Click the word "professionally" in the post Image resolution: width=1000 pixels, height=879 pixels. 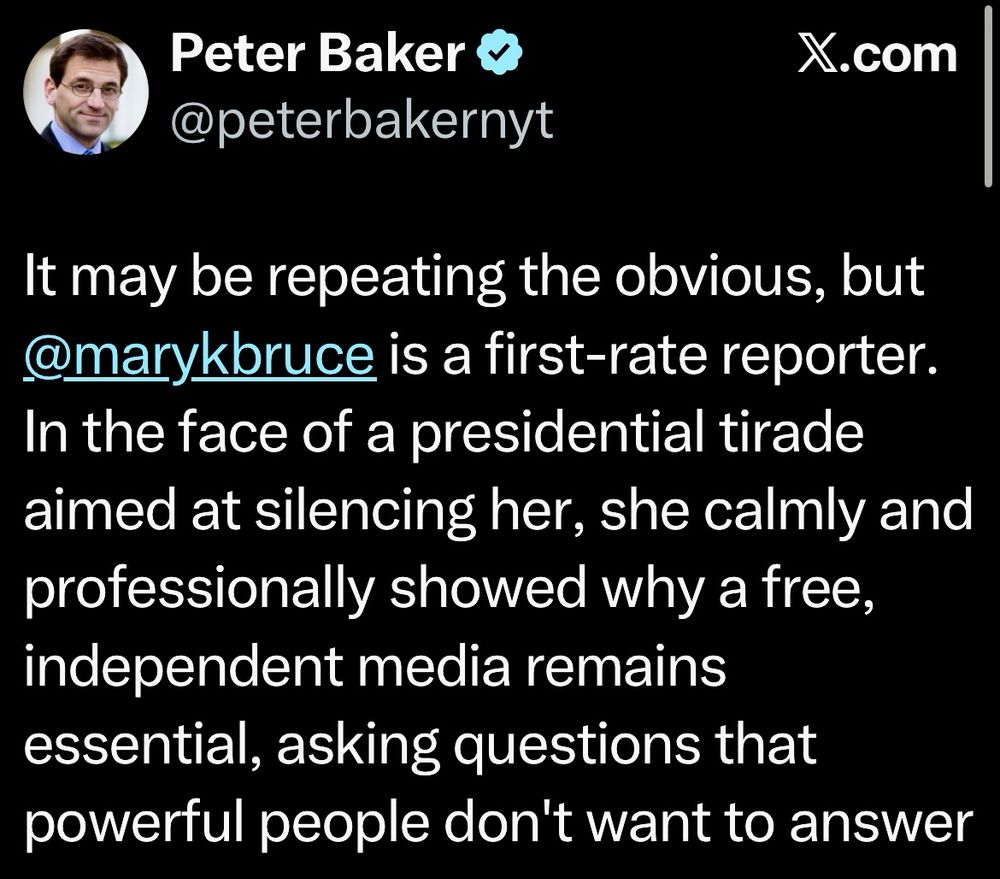click(199, 589)
